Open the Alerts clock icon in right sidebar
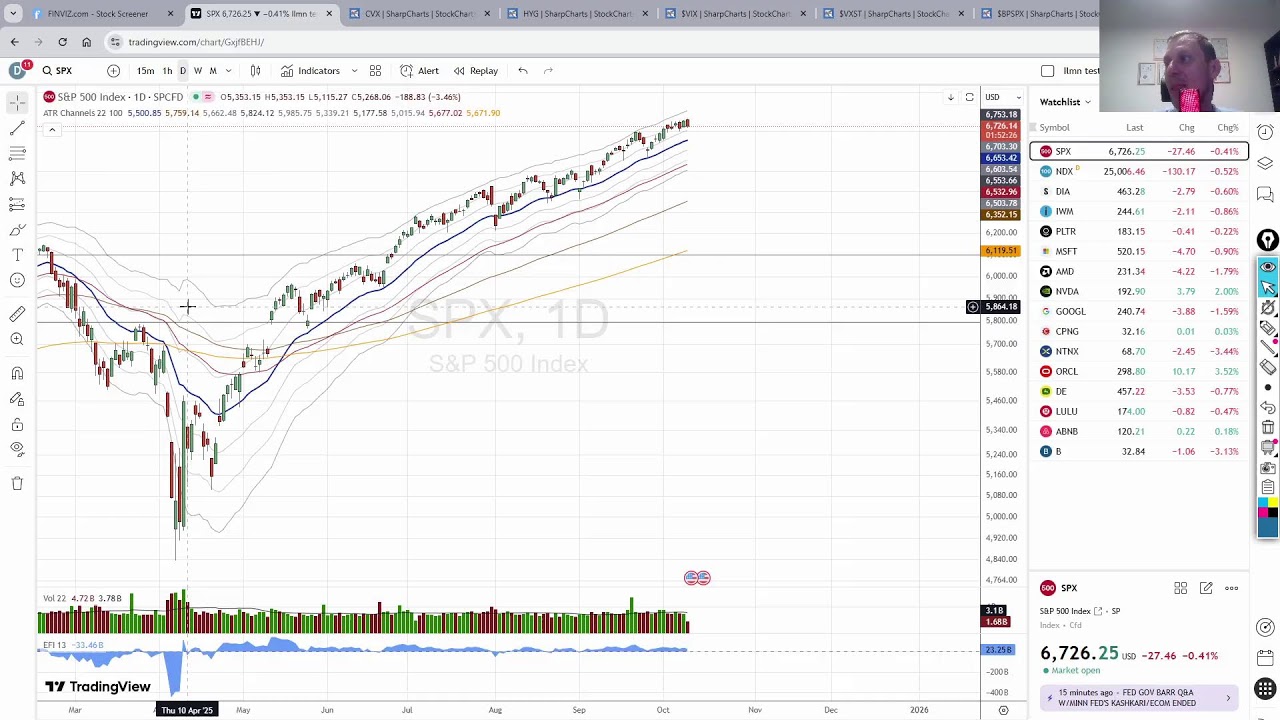The height and width of the screenshot is (720, 1280). [1265, 132]
